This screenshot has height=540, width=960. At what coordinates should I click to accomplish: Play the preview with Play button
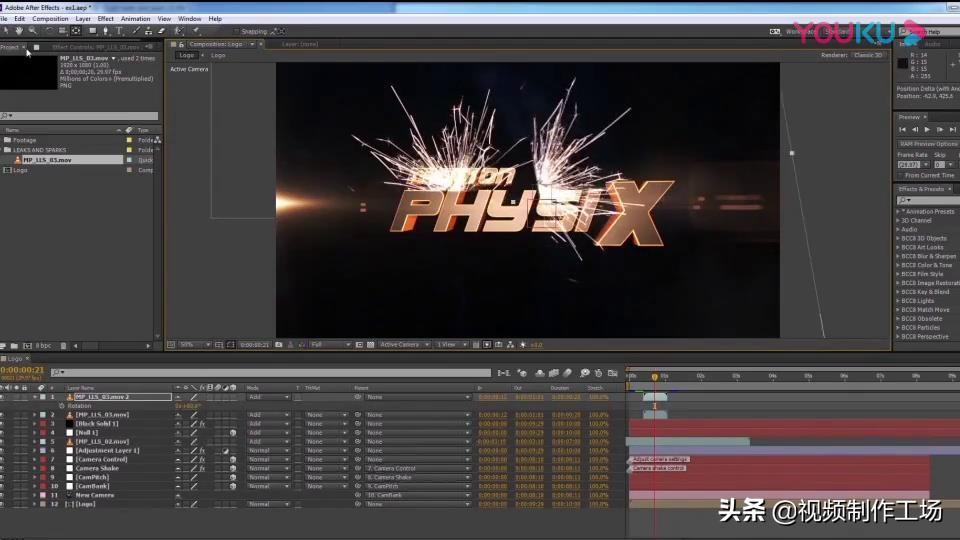tap(927, 130)
